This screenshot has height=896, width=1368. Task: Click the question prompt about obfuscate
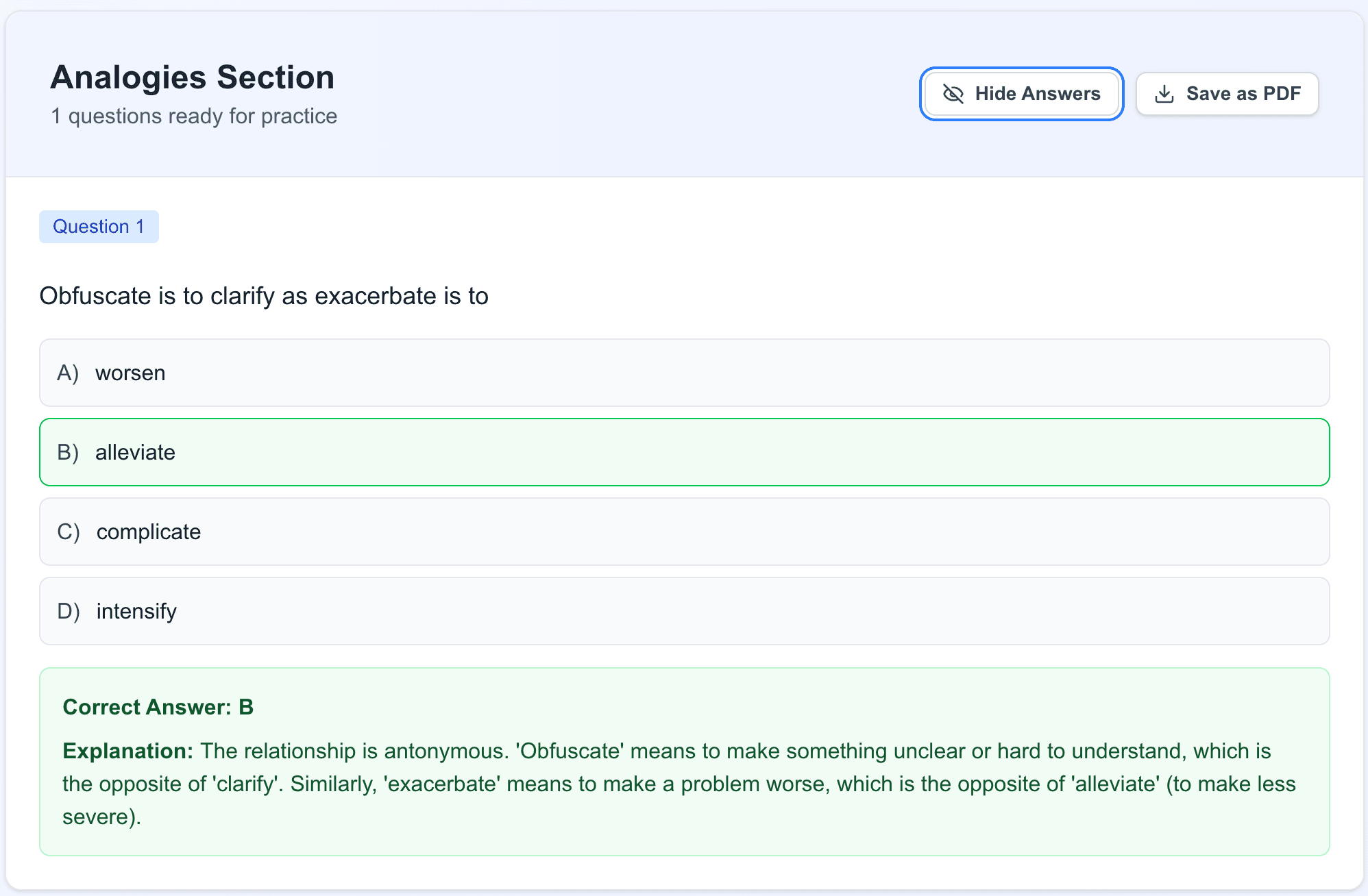click(x=264, y=296)
